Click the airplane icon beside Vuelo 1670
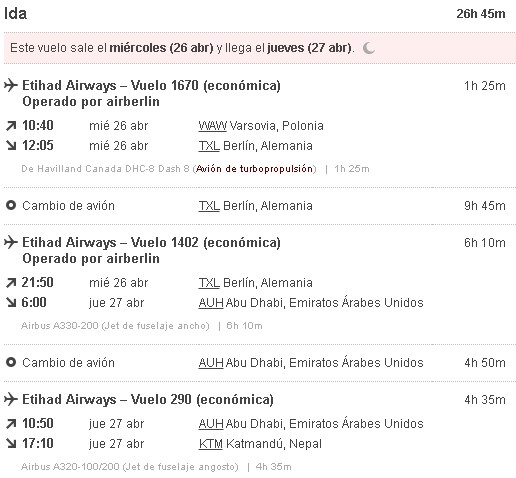Screen dimensions: 516x478 coord(11,85)
